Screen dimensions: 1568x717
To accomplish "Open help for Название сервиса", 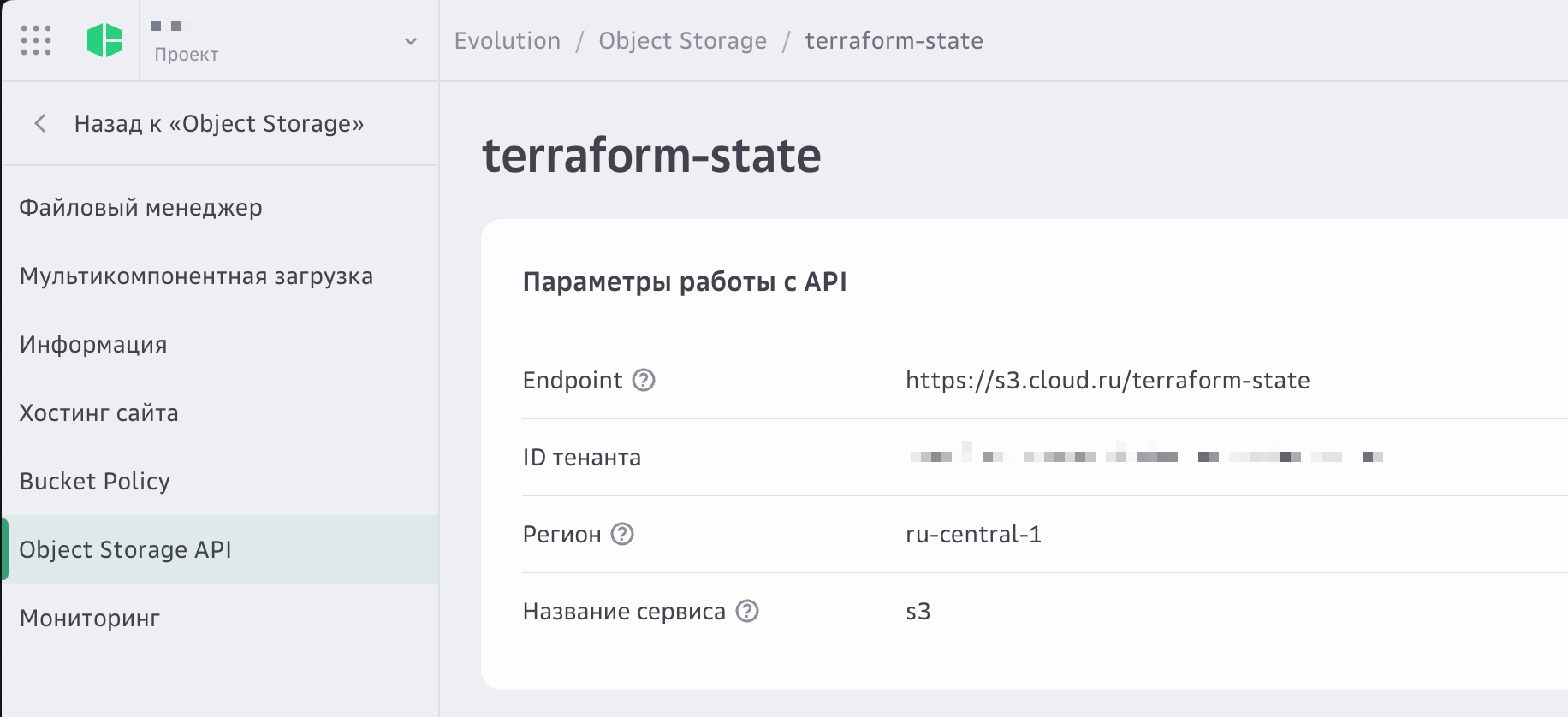I will click(x=749, y=612).
